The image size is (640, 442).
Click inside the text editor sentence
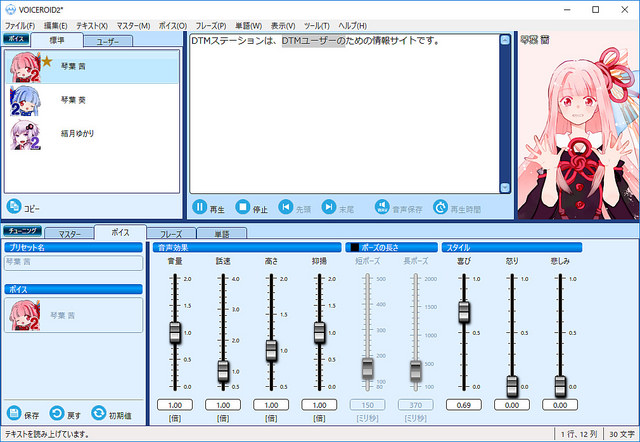pos(315,41)
